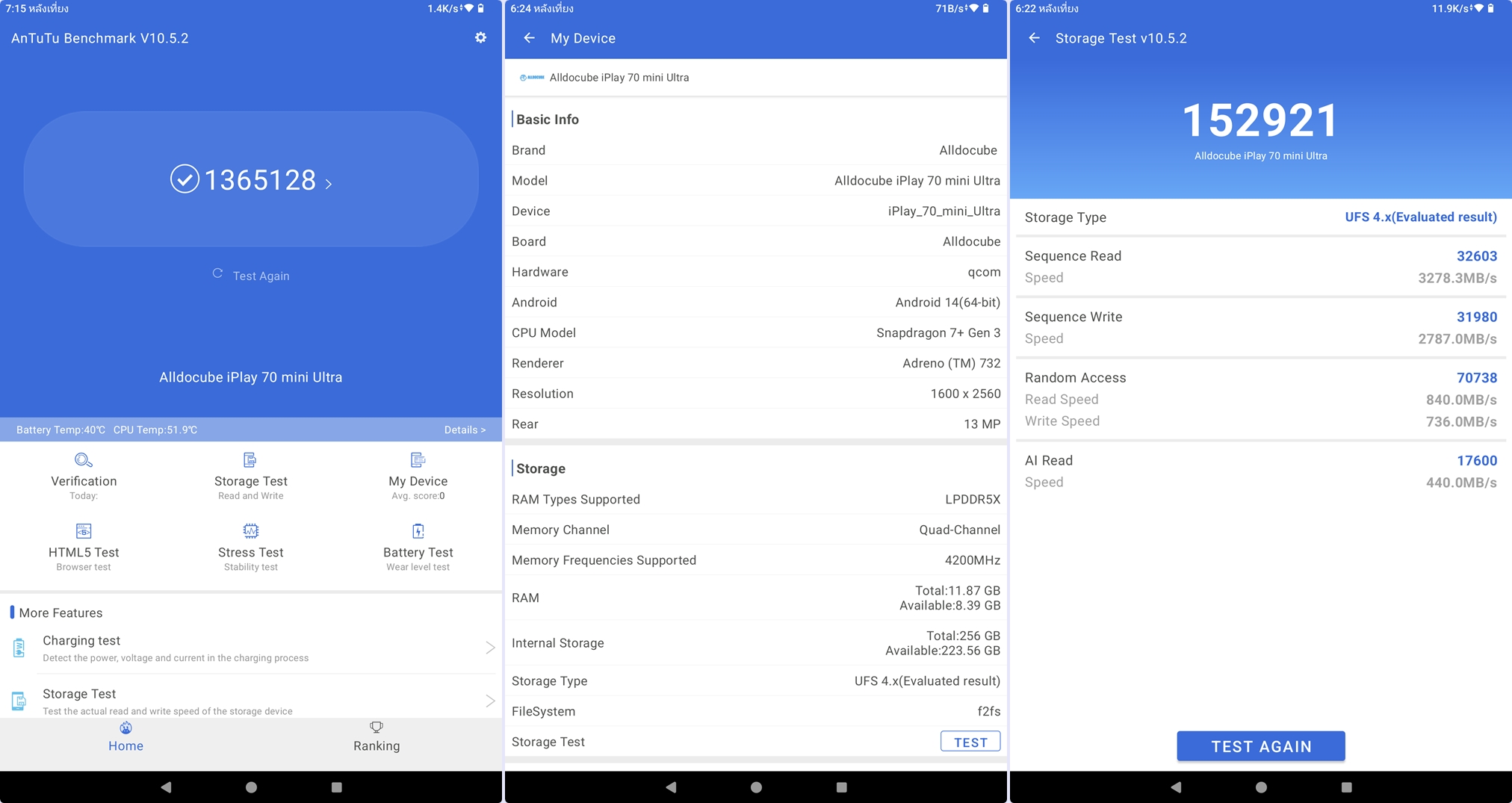Select Sequence Write score 31980
Image resolution: width=1512 pixels, height=803 pixels.
tap(1477, 317)
